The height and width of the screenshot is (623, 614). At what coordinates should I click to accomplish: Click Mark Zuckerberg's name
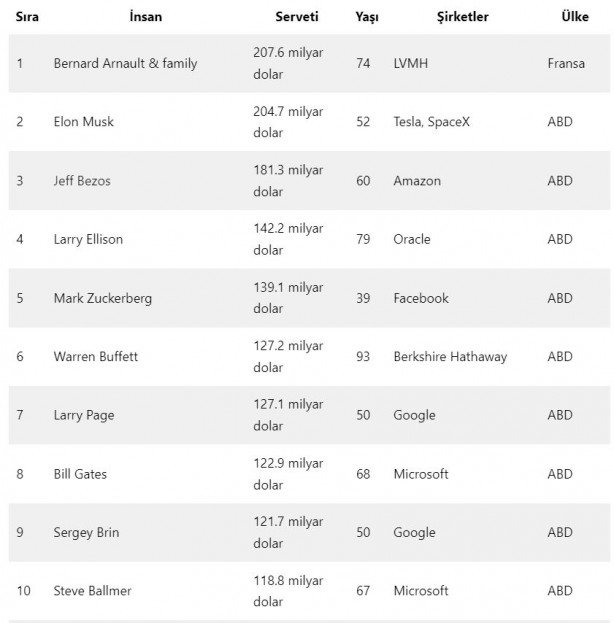[x=103, y=298]
